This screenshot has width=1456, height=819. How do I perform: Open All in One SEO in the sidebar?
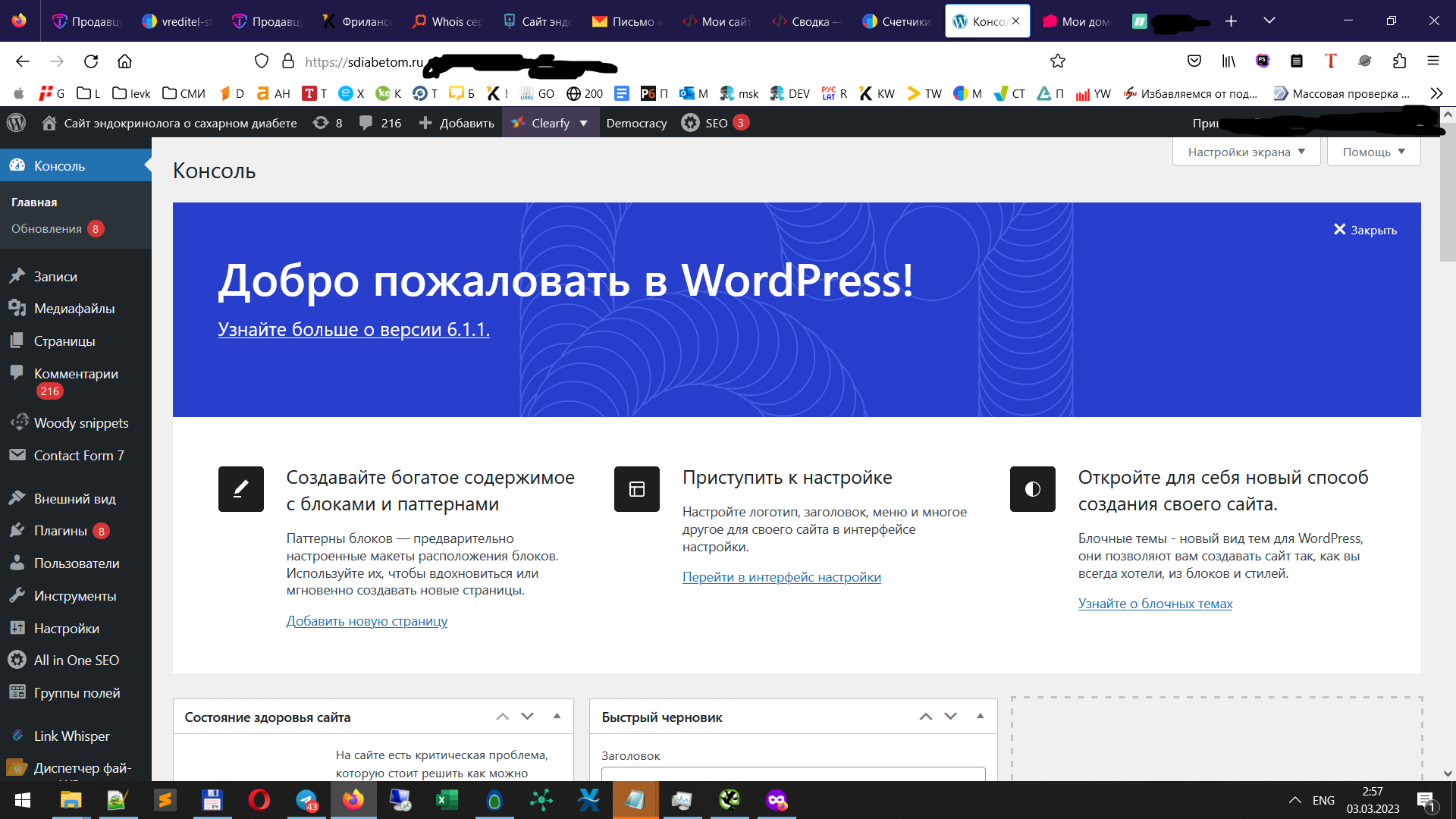pyautogui.click(x=76, y=661)
